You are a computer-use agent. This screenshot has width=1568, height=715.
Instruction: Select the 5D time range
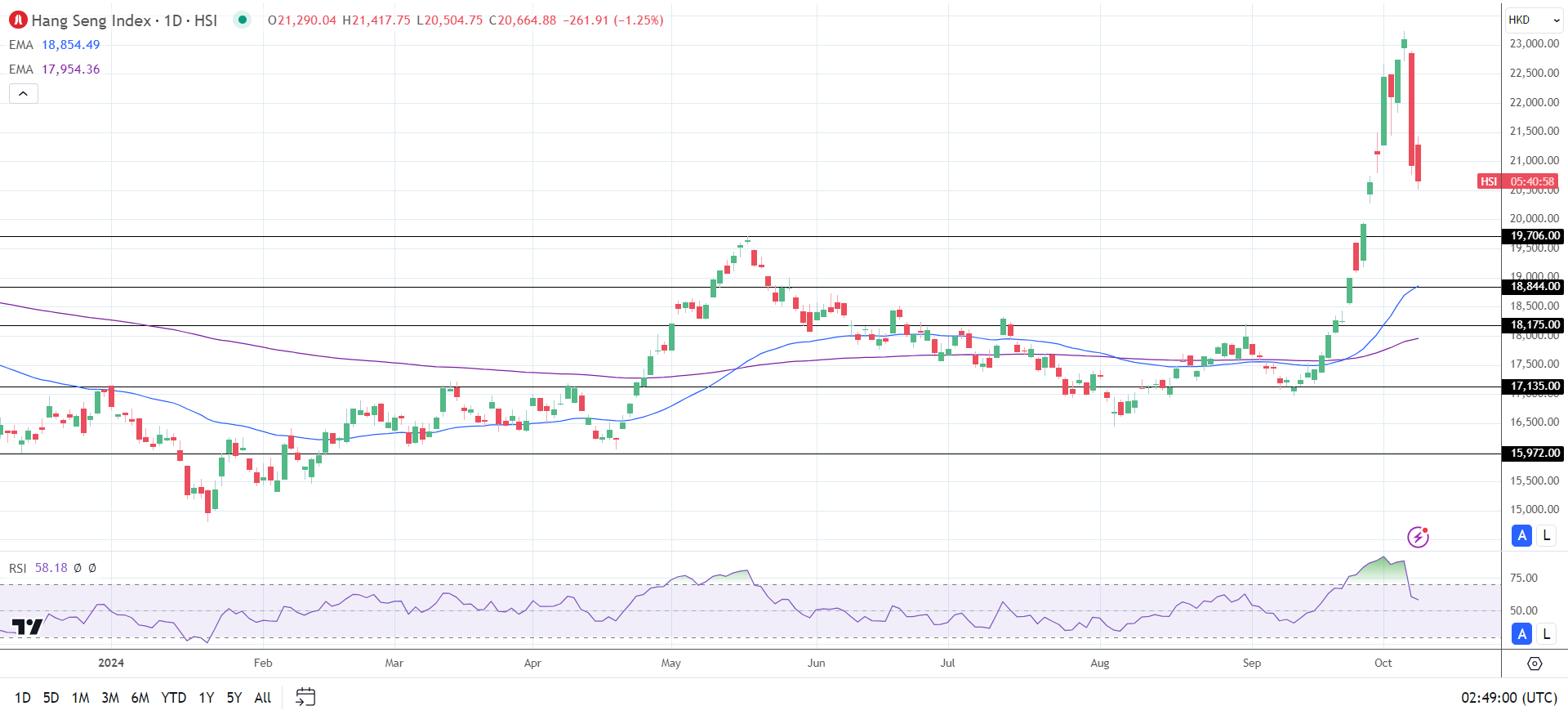[51, 698]
